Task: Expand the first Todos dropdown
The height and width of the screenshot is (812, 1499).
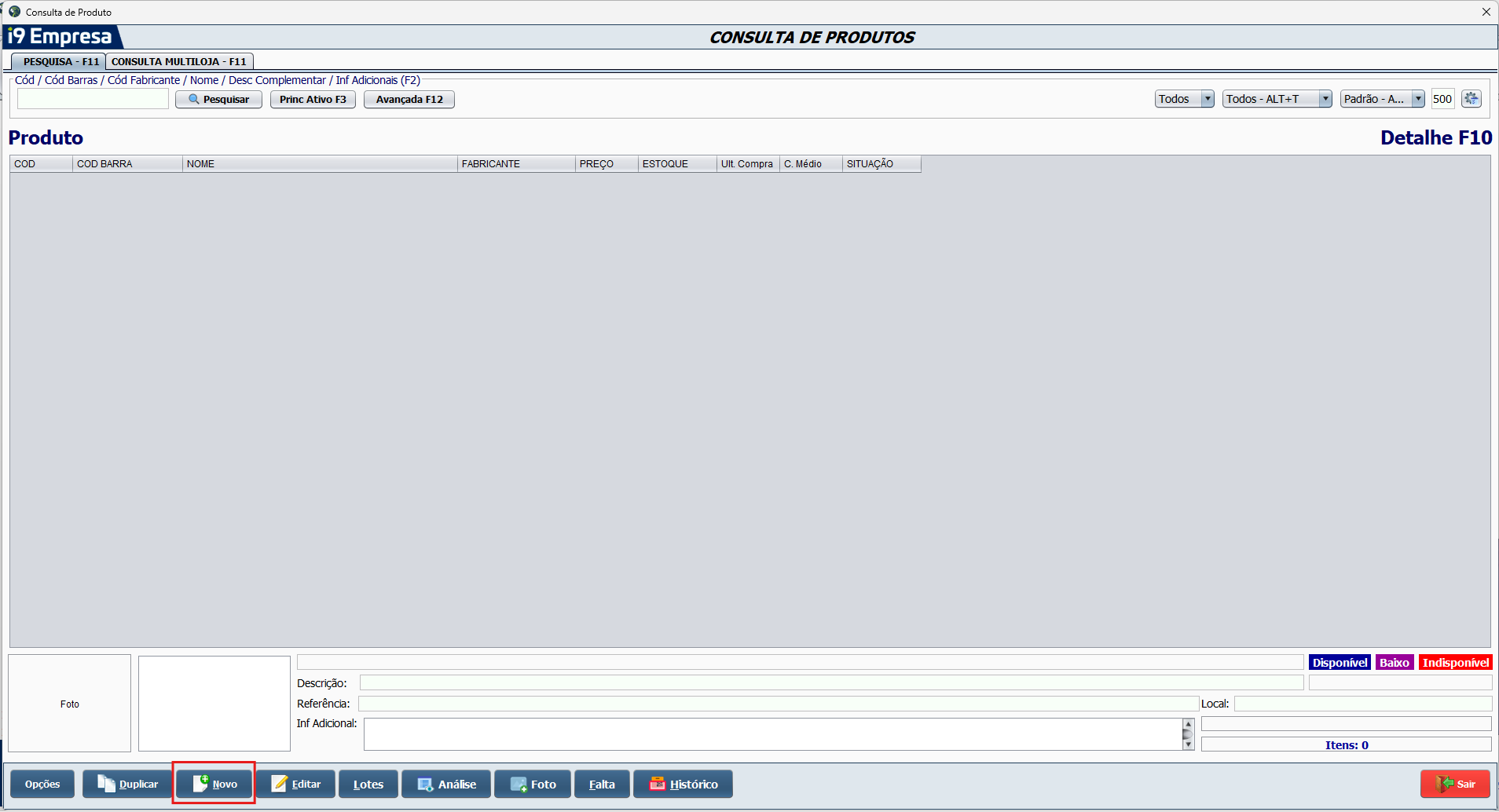Action: (1208, 99)
